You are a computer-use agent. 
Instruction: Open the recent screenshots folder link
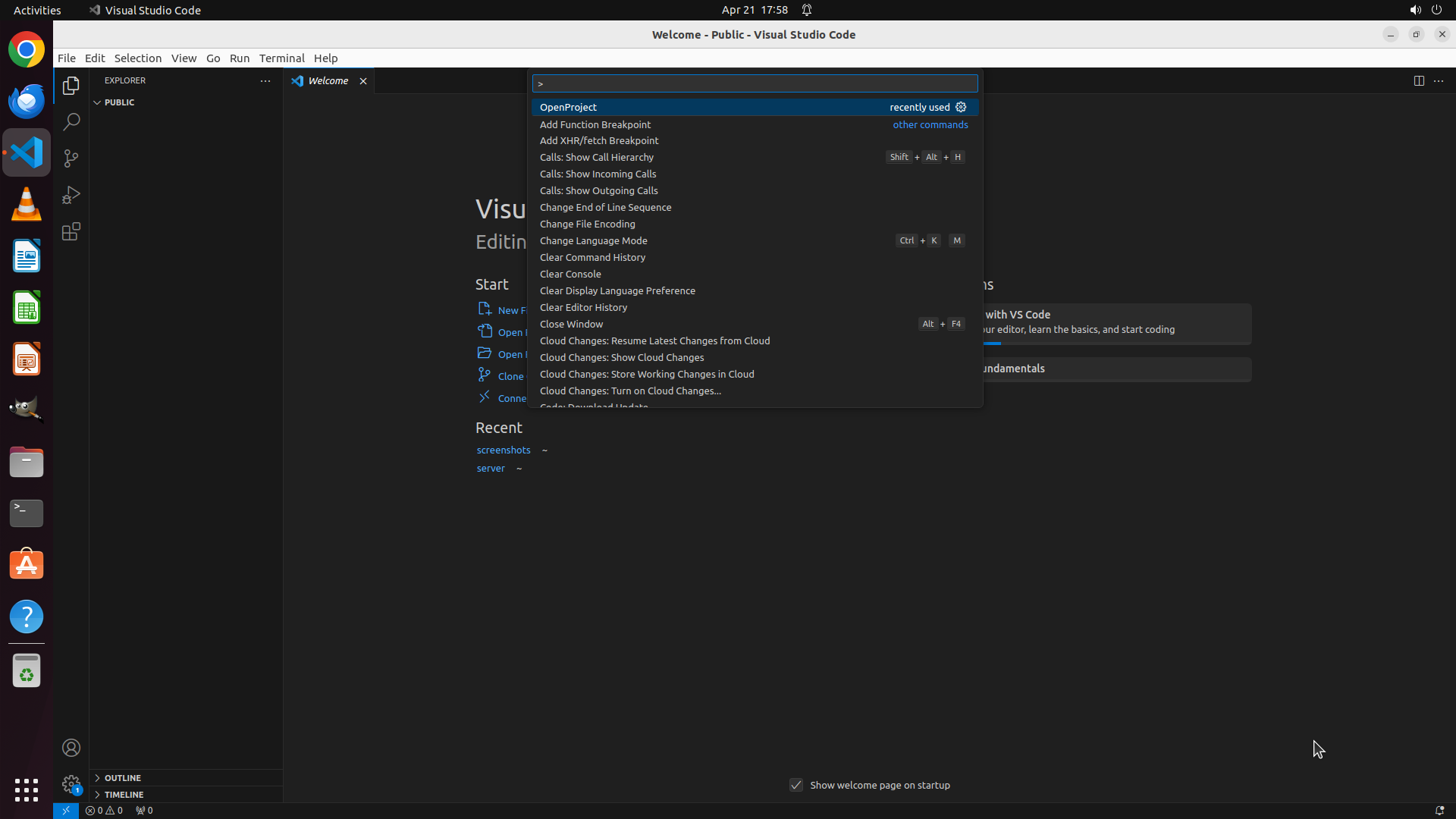click(504, 450)
